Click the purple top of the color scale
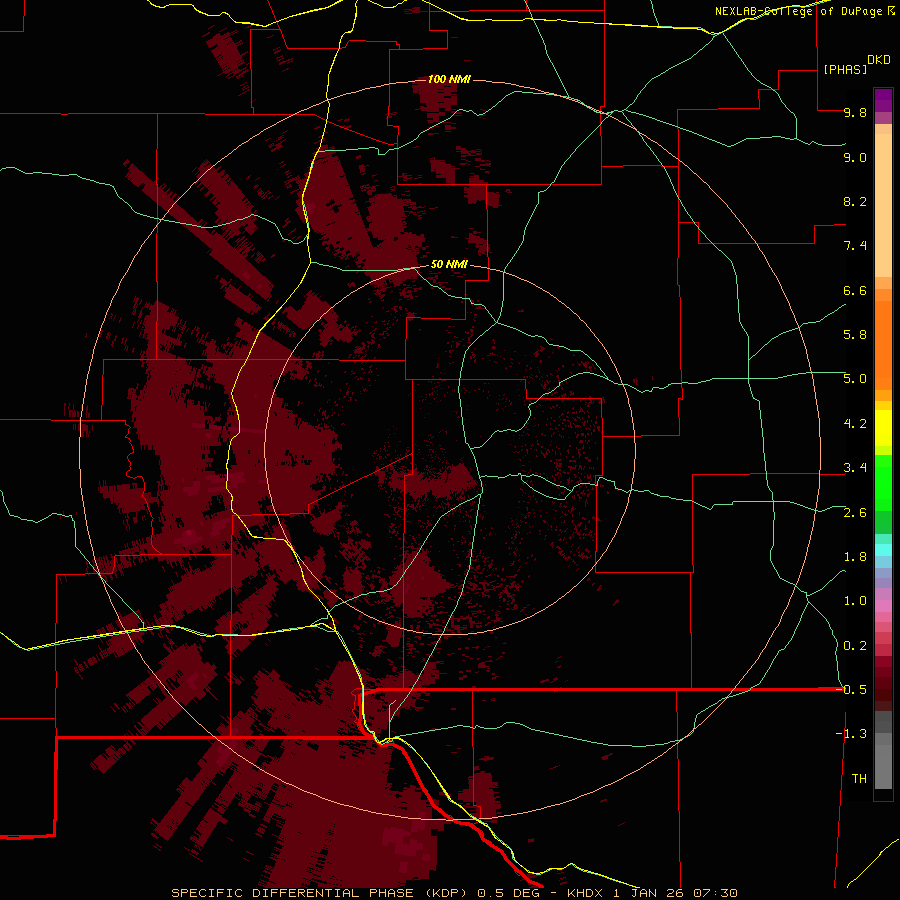The width and height of the screenshot is (900, 900). tap(883, 100)
